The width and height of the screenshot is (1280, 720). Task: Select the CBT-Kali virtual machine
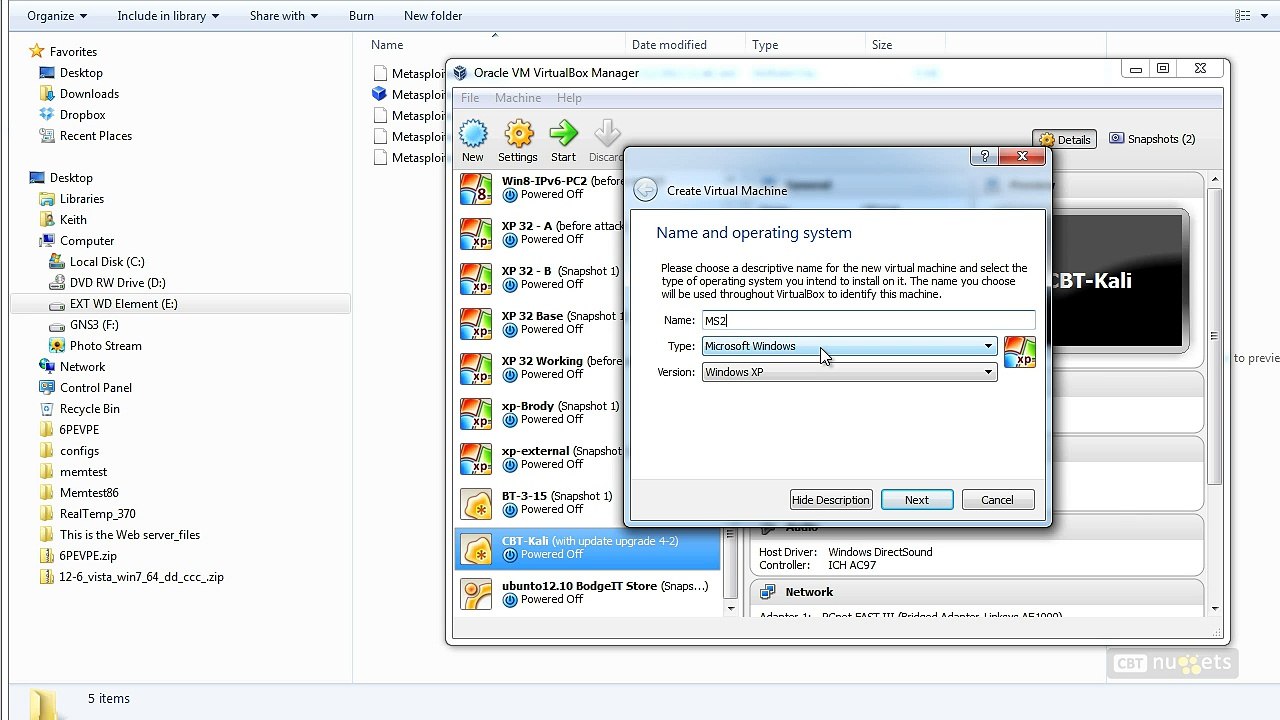[x=588, y=548]
